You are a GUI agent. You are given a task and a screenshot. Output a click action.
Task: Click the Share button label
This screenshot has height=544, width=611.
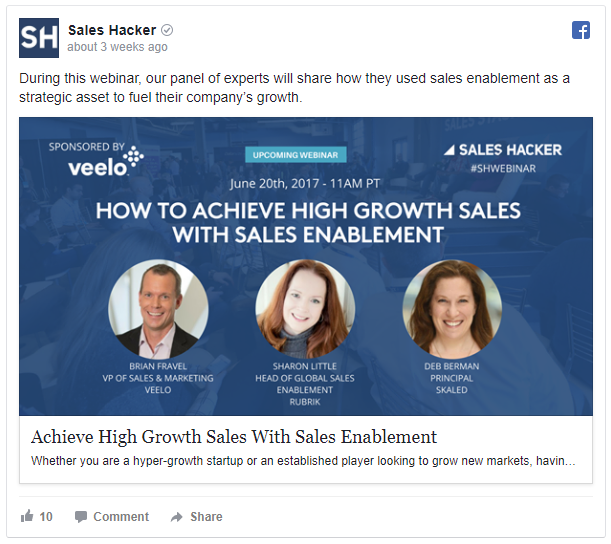pos(206,516)
